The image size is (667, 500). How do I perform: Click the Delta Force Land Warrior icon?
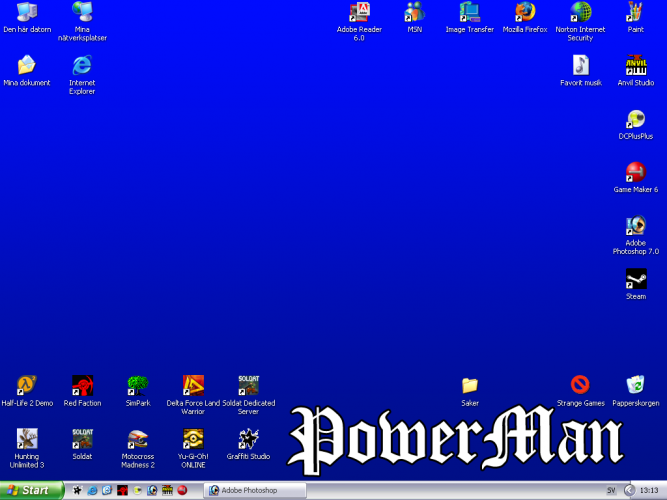coord(193,385)
